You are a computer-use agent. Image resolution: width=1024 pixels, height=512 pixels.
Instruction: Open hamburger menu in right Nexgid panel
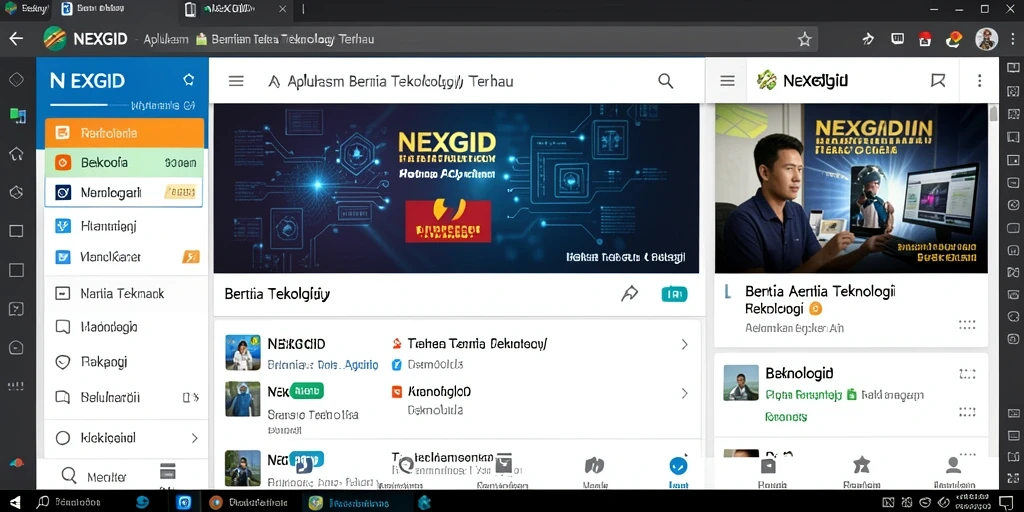[727, 81]
